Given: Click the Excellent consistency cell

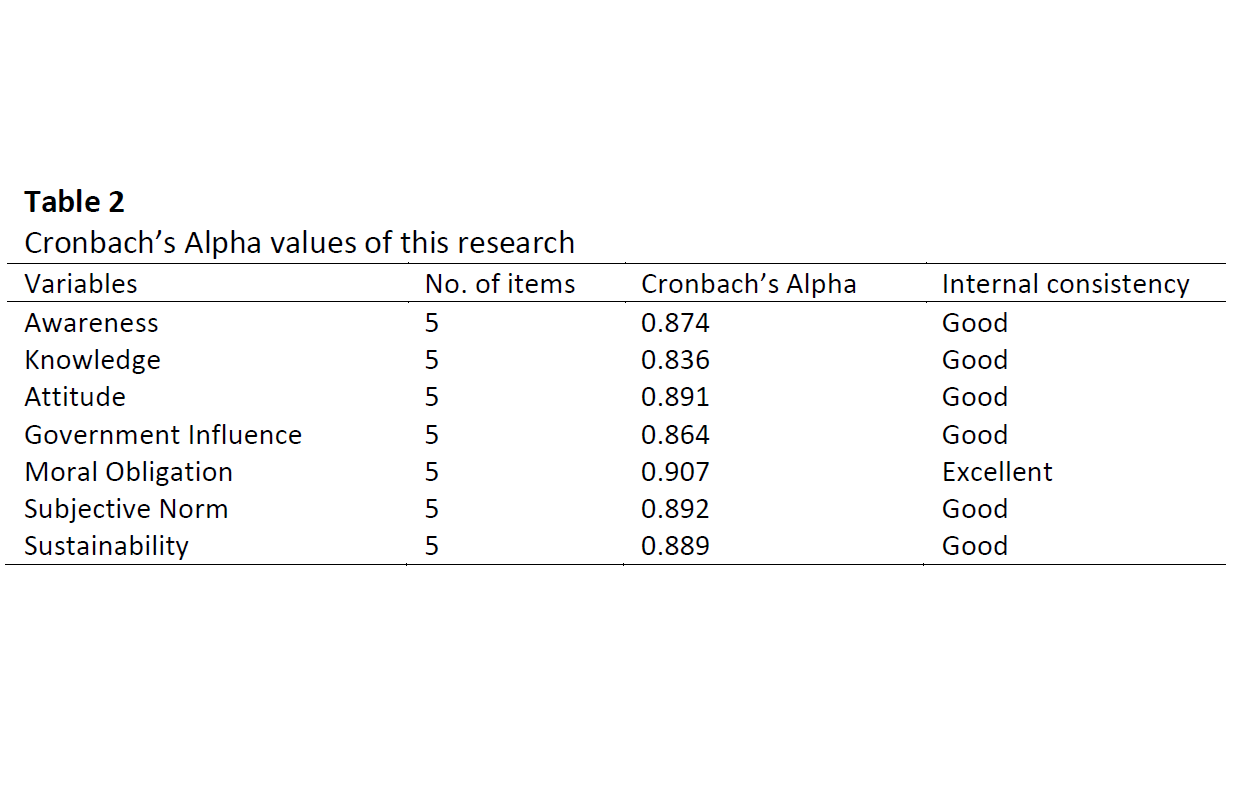Looking at the screenshot, I should (997, 472).
